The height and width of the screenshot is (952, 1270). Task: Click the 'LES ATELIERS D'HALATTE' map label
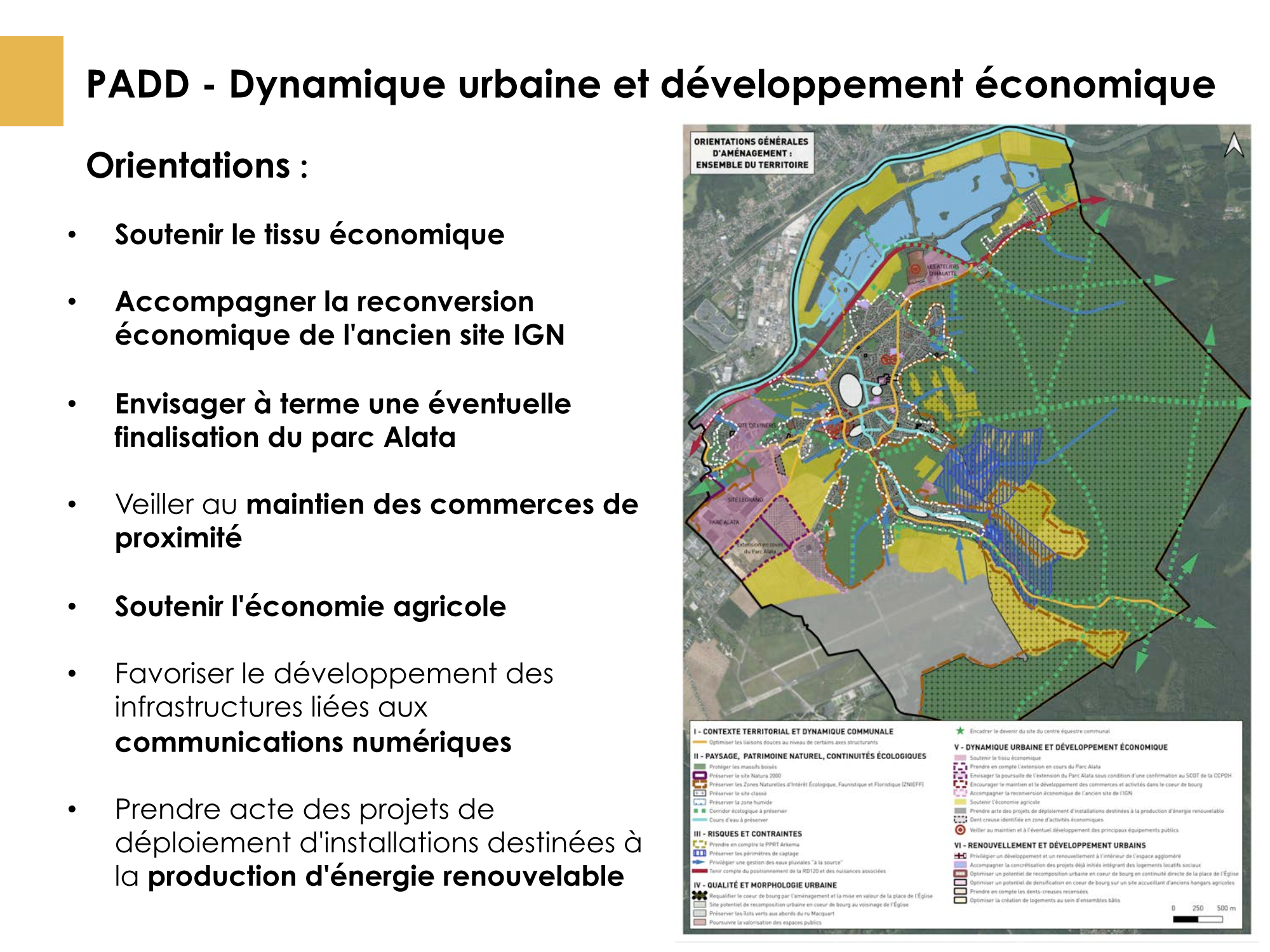[944, 270]
